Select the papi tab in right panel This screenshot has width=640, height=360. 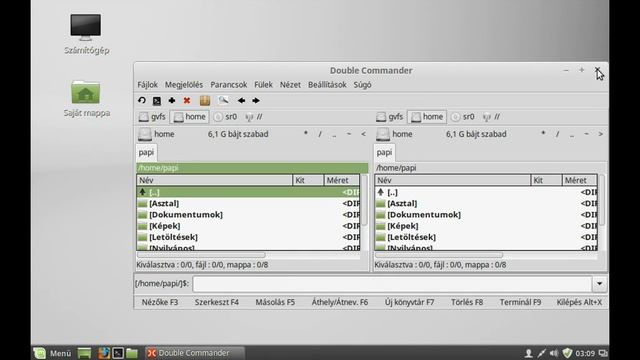tap(384, 153)
